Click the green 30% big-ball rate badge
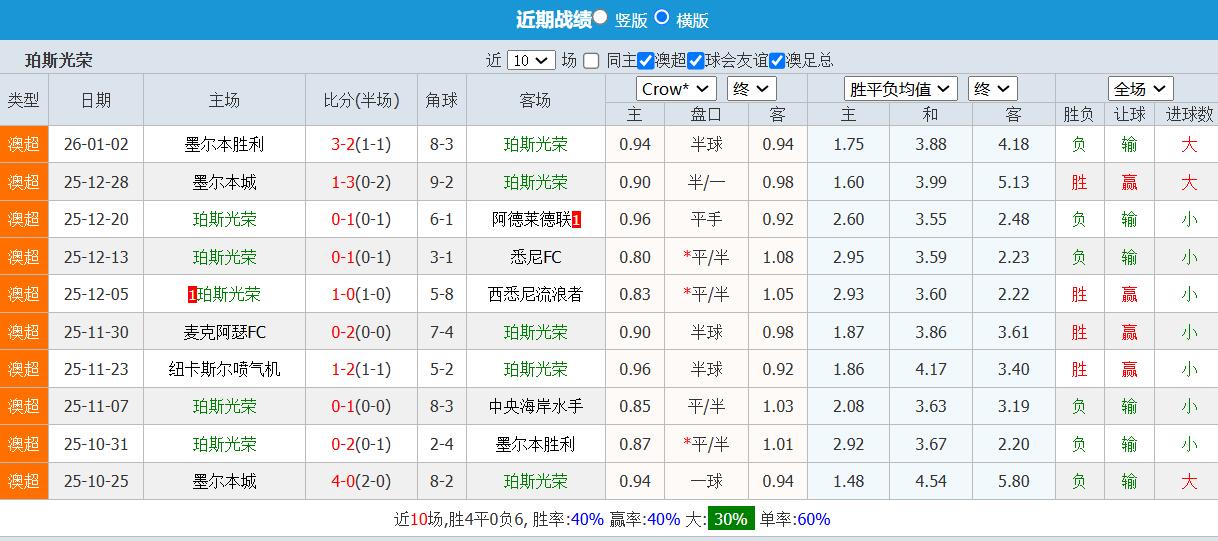Image resolution: width=1218 pixels, height=541 pixels. [731, 519]
